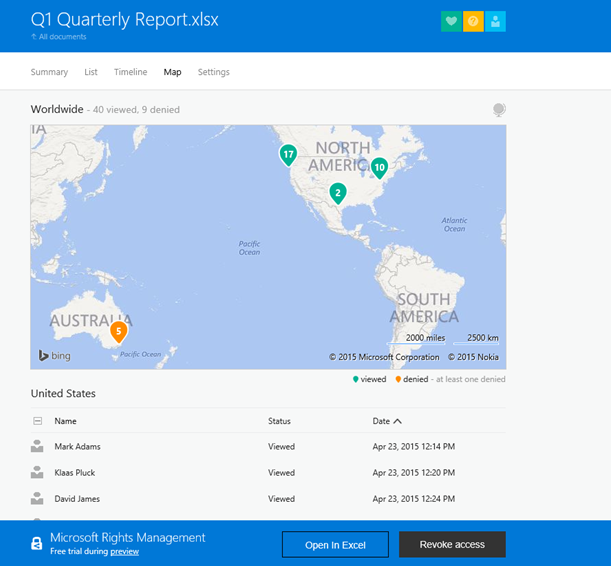Sort list by Name column header

tap(66, 421)
